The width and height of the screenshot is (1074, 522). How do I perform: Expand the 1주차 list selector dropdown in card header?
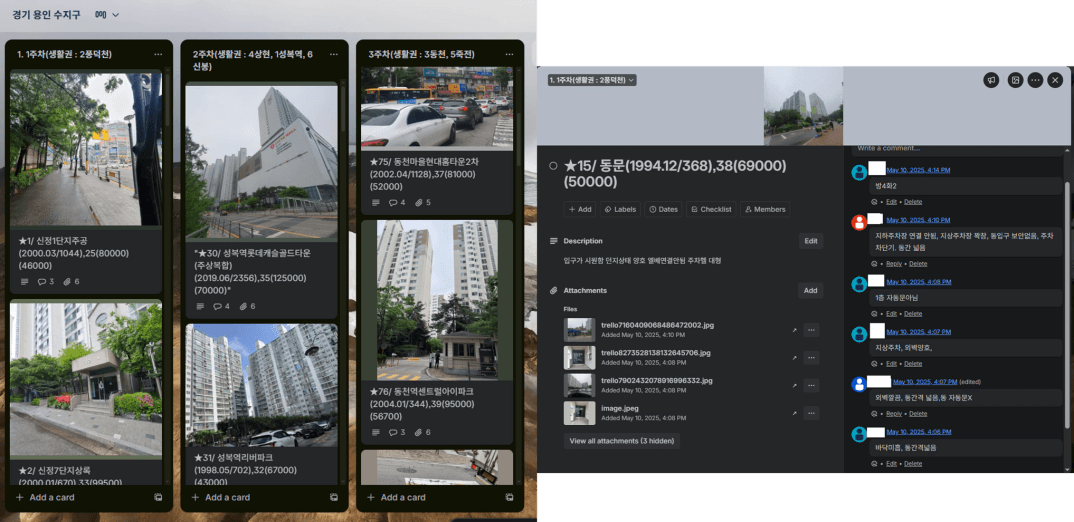click(592, 80)
